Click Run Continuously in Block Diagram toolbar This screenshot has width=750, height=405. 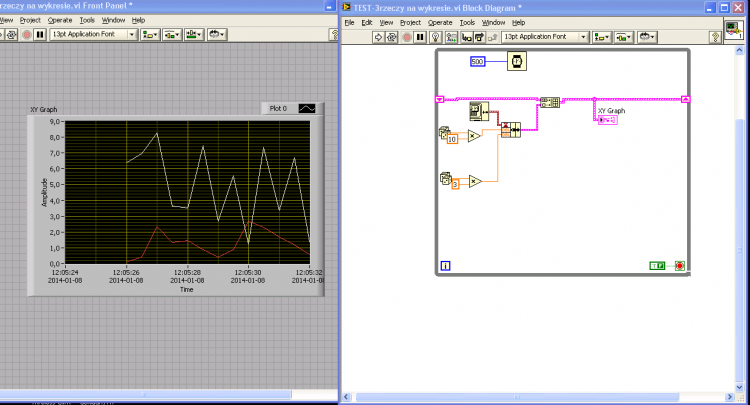392,37
